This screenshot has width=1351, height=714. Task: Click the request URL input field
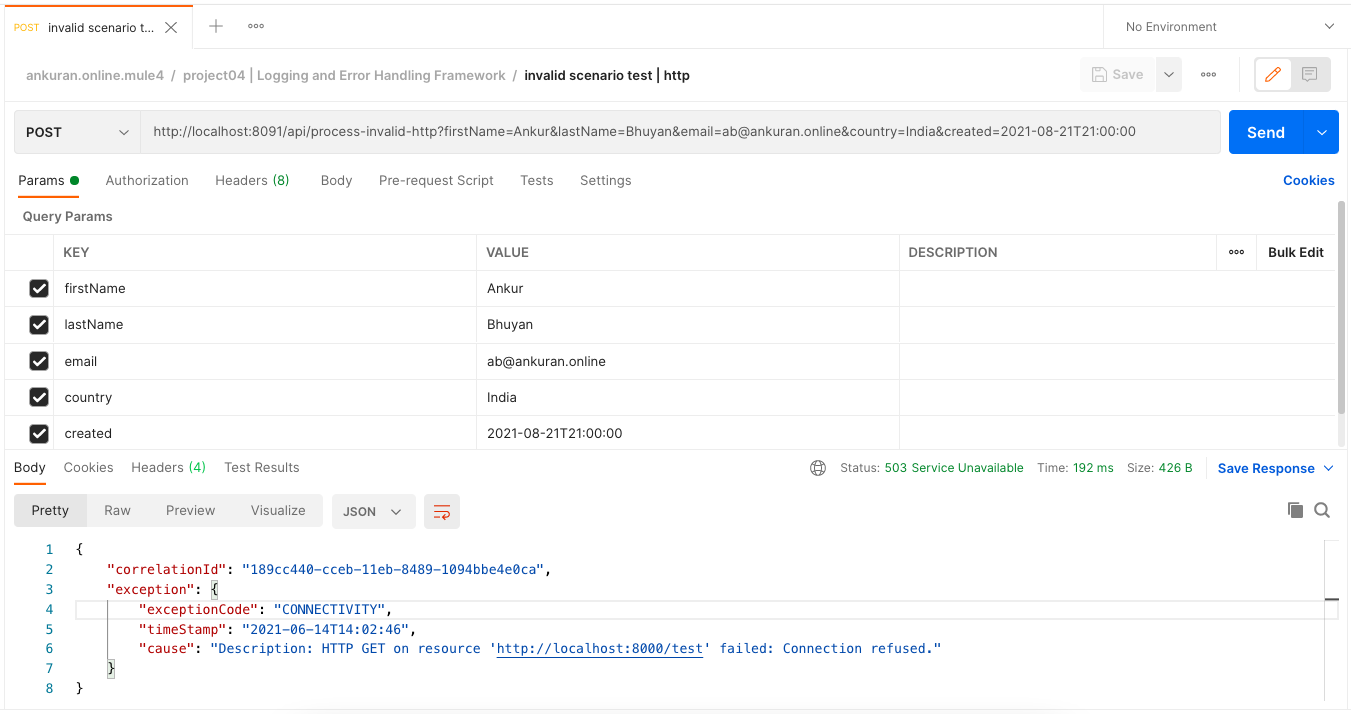(x=680, y=132)
